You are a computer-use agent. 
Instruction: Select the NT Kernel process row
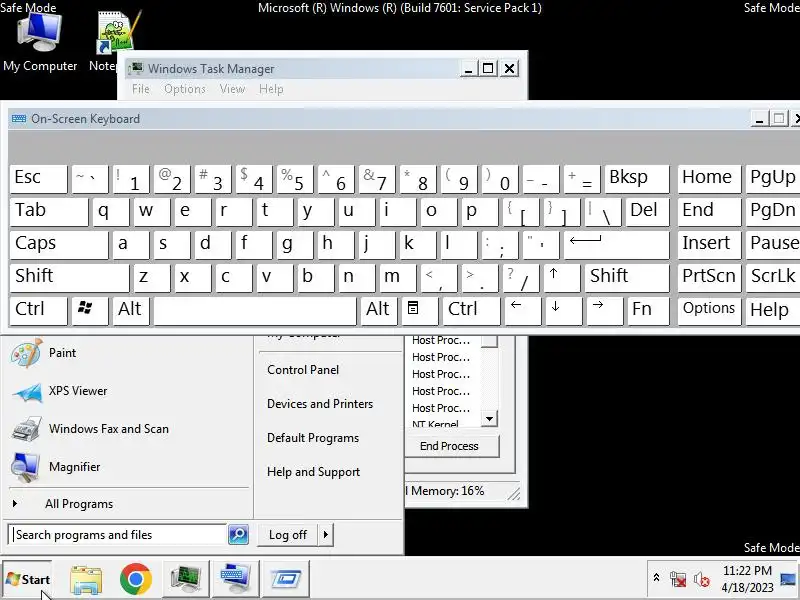pyautogui.click(x=443, y=423)
